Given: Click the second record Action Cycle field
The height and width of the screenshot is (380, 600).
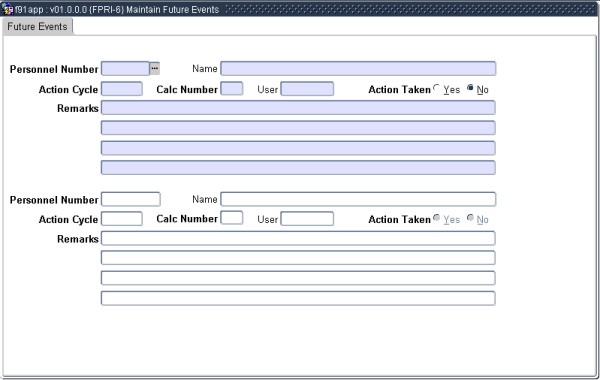Looking at the screenshot, I should [x=122, y=219].
